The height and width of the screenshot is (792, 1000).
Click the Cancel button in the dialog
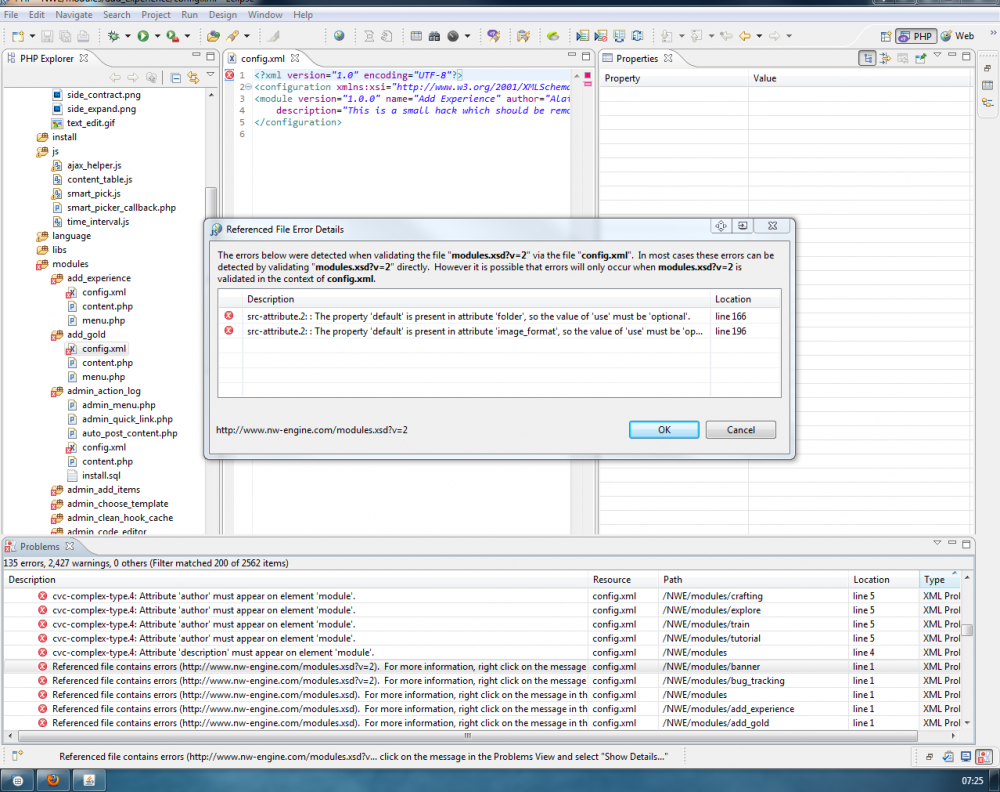740,430
